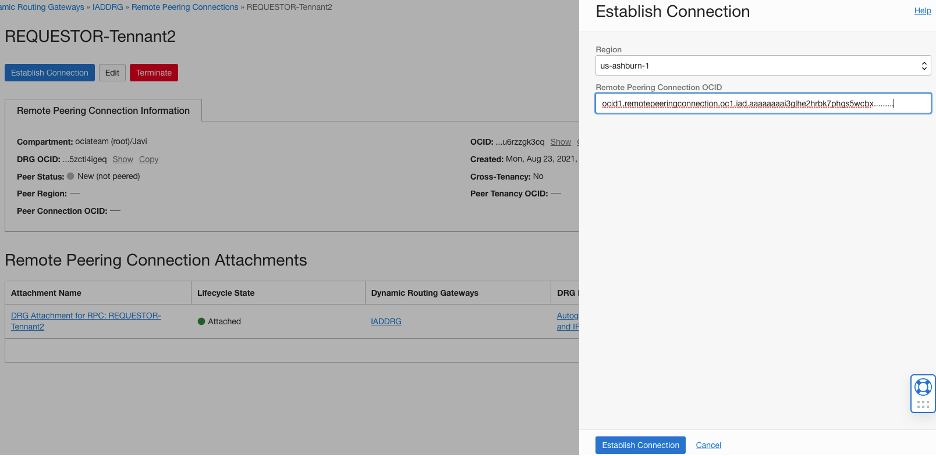The height and width of the screenshot is (456, 936).
Task: Copy the DRG OCID
Action: 148,159
